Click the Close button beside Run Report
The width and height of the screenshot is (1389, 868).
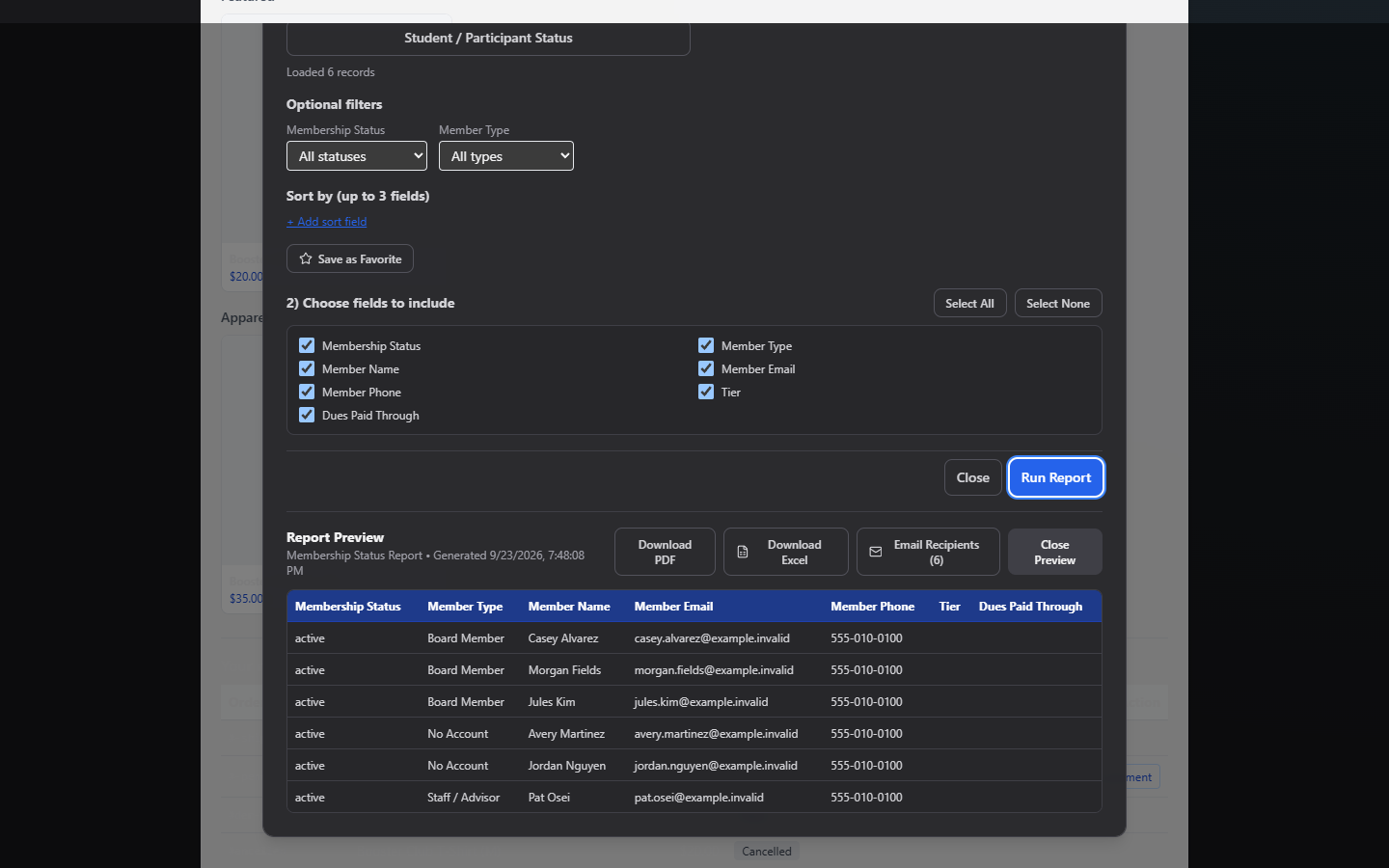(973, 477)
